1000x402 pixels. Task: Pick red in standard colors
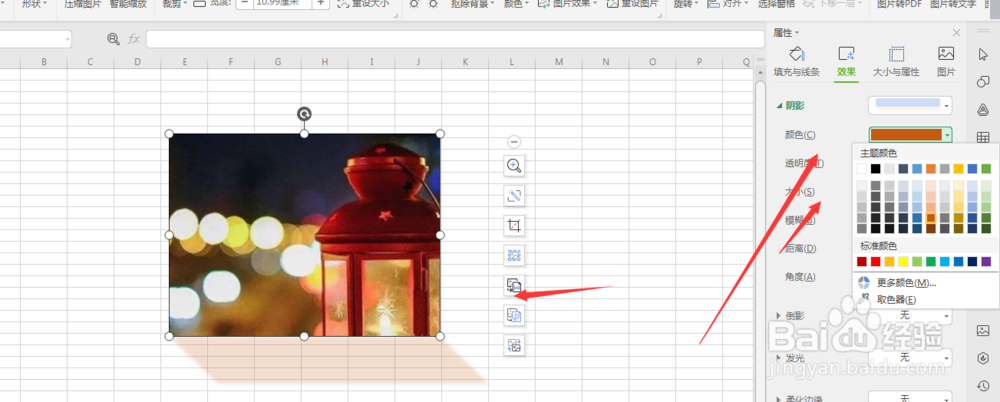(x=876, y=262)
